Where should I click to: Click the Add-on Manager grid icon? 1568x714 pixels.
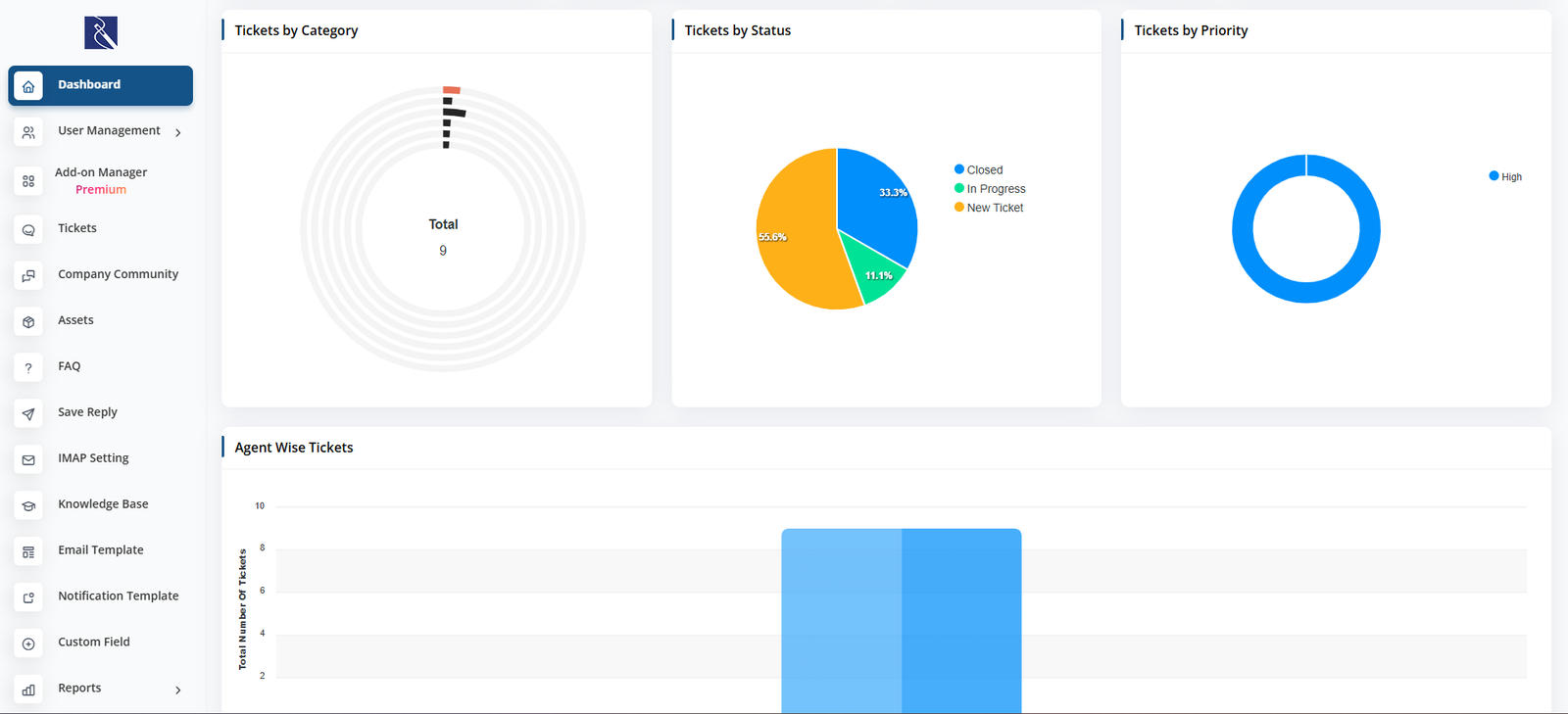click(28, 181)
